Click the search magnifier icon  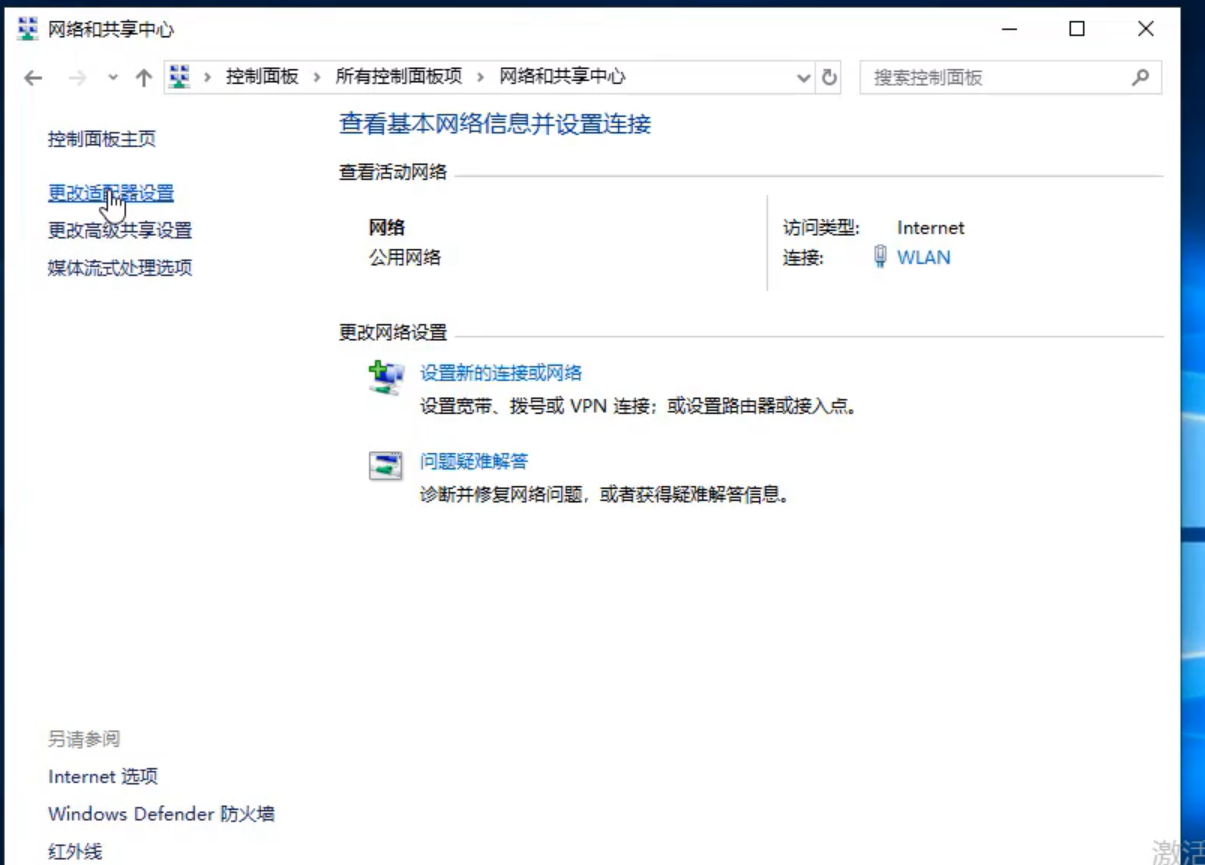point(1140,77)
